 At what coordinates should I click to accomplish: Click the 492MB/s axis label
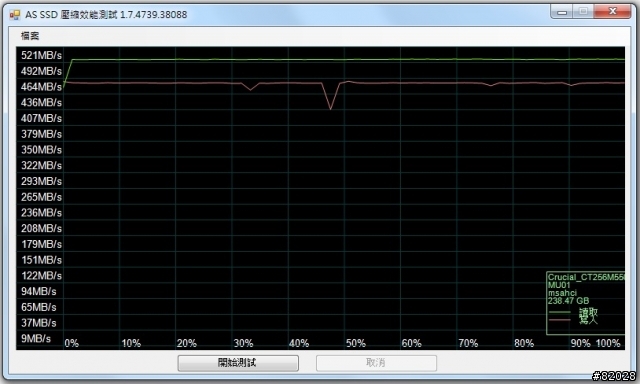click(x=41, y=71)
